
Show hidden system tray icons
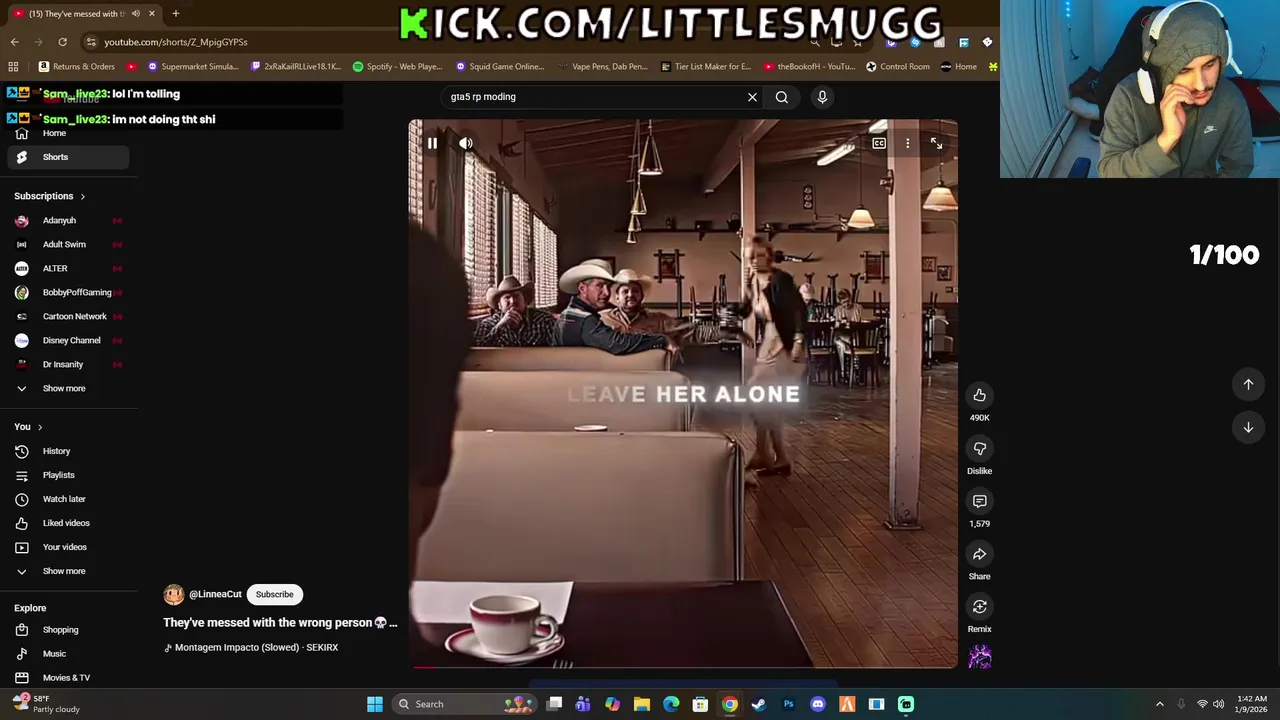coord(1160,704)
